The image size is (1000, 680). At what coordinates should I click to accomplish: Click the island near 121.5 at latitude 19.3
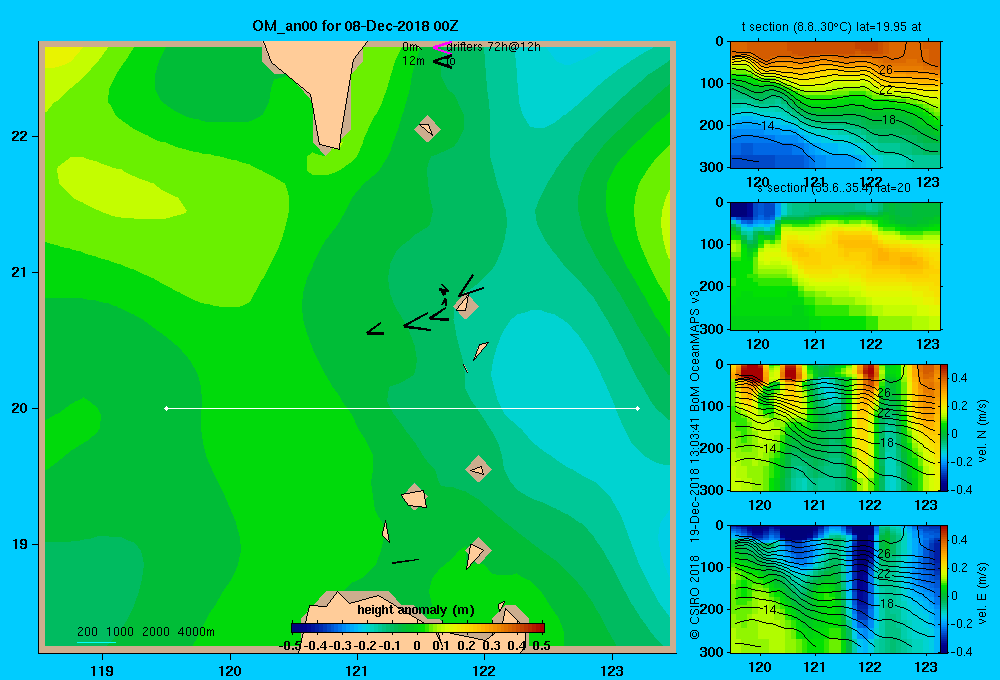(415, 497)
